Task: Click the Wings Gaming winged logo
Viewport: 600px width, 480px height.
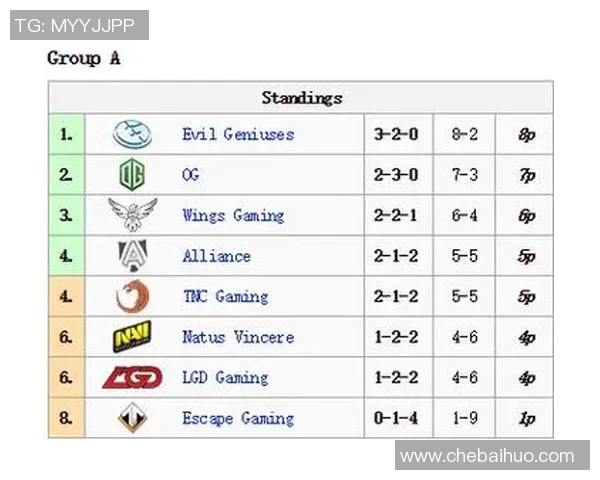Action: (132, 215)
